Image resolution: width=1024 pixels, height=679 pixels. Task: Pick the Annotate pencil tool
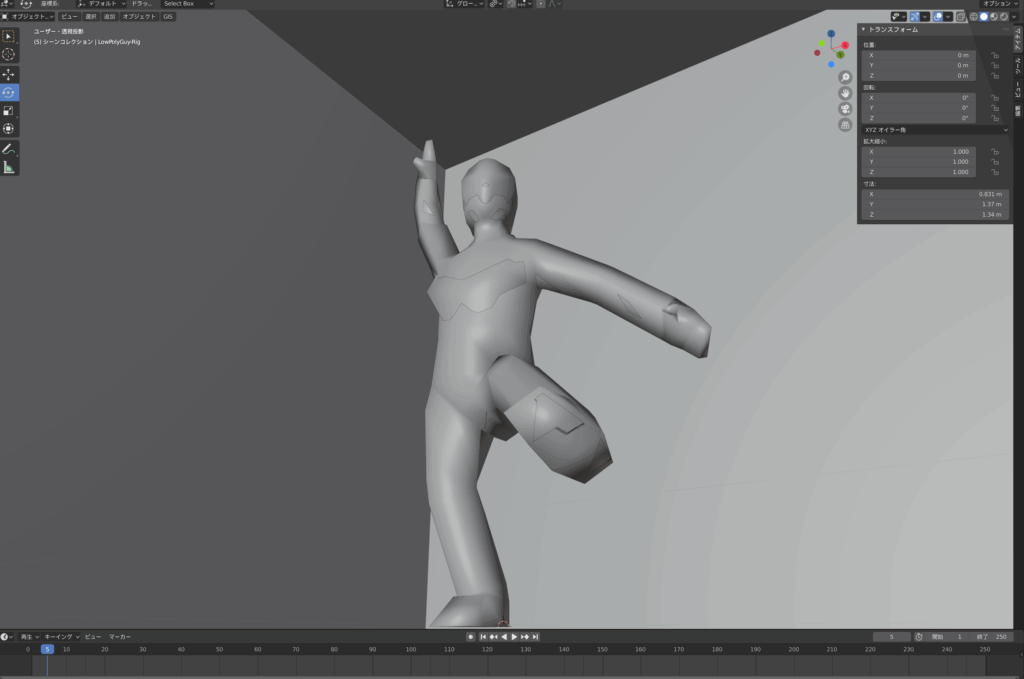tap(9, 148)
